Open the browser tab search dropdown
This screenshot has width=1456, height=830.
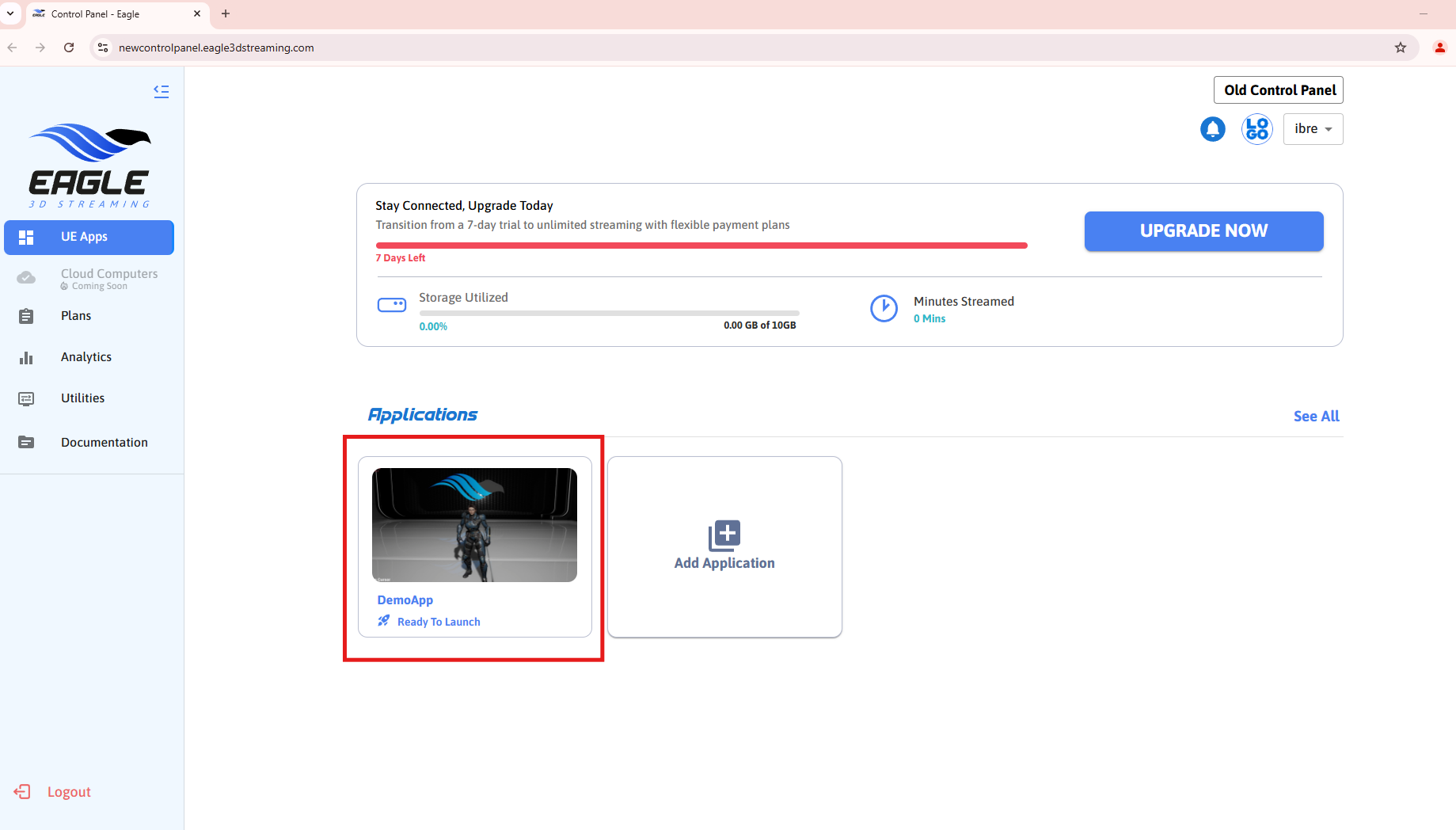point(11,13)
